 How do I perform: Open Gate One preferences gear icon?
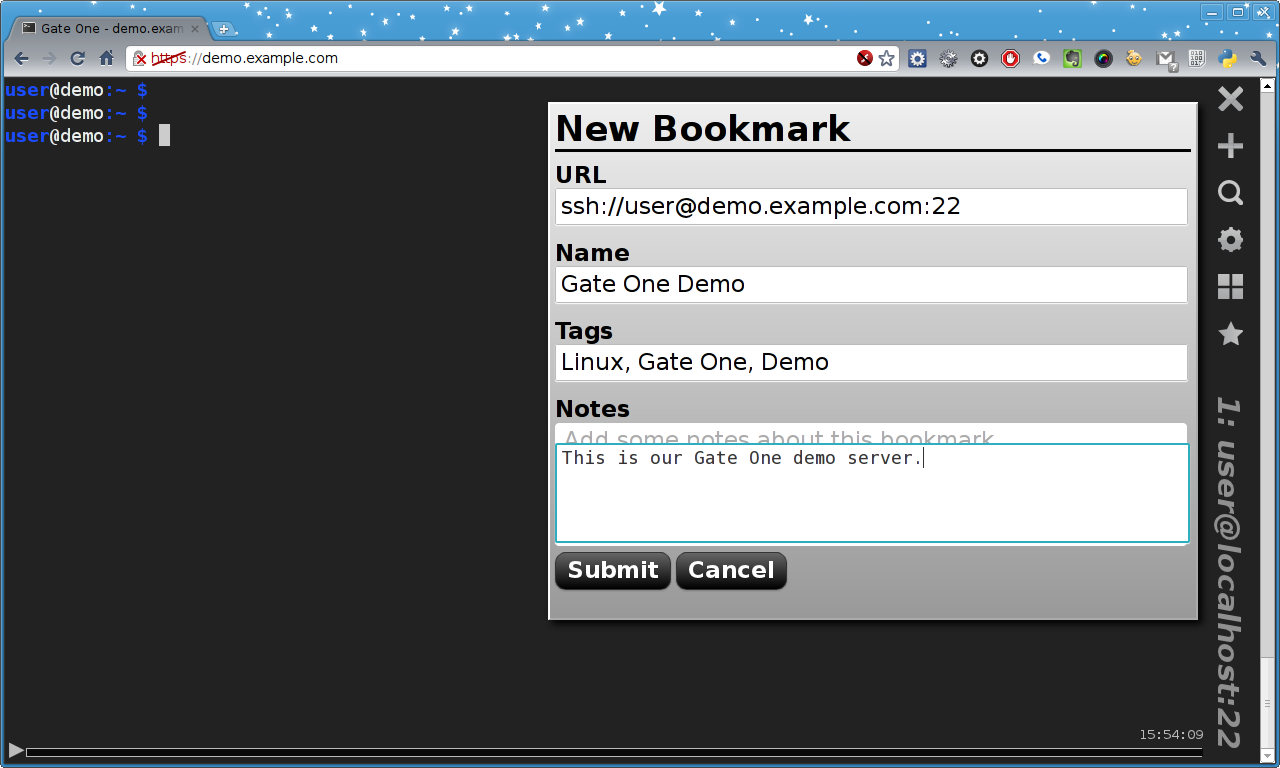(1230, 240)
